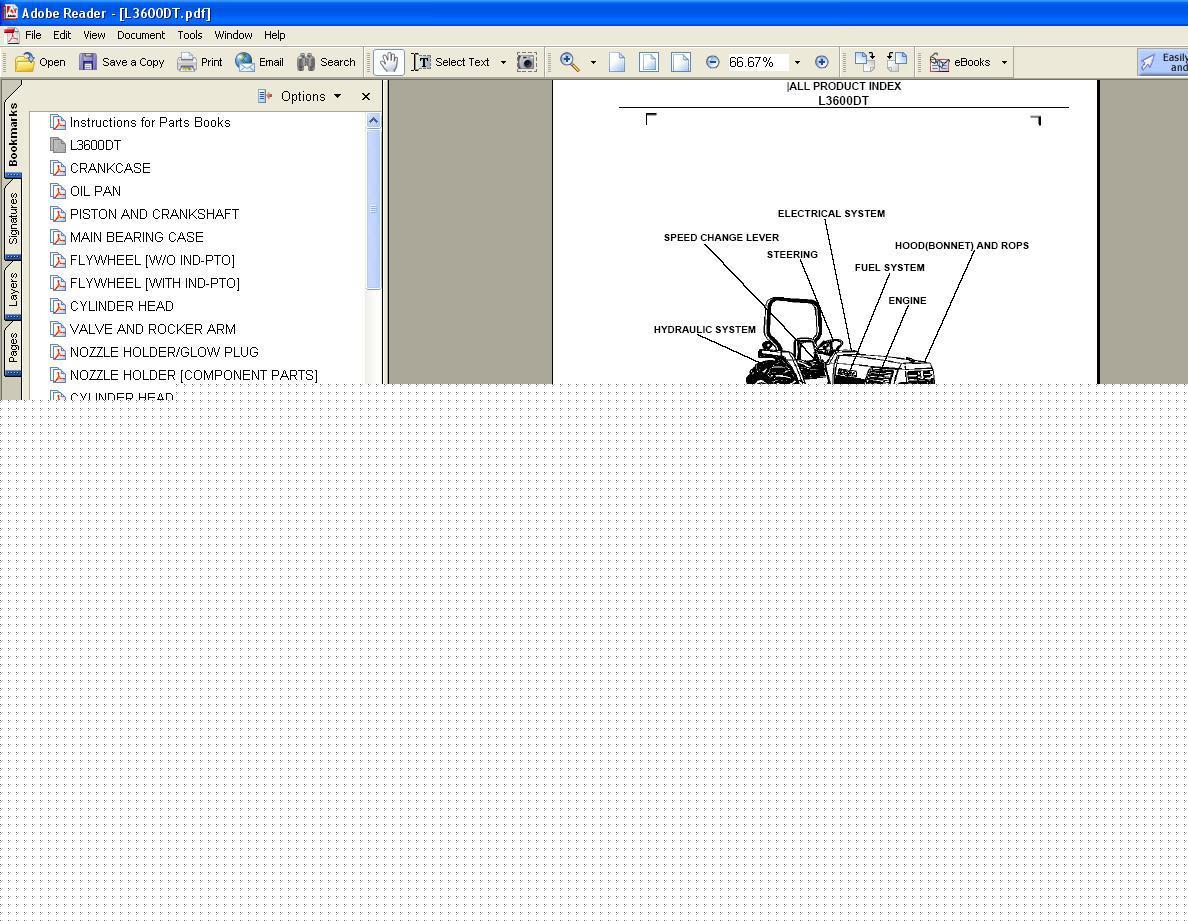
Task: Click the bookmarks panel scrollbar thumb
Action: point(373,209)
